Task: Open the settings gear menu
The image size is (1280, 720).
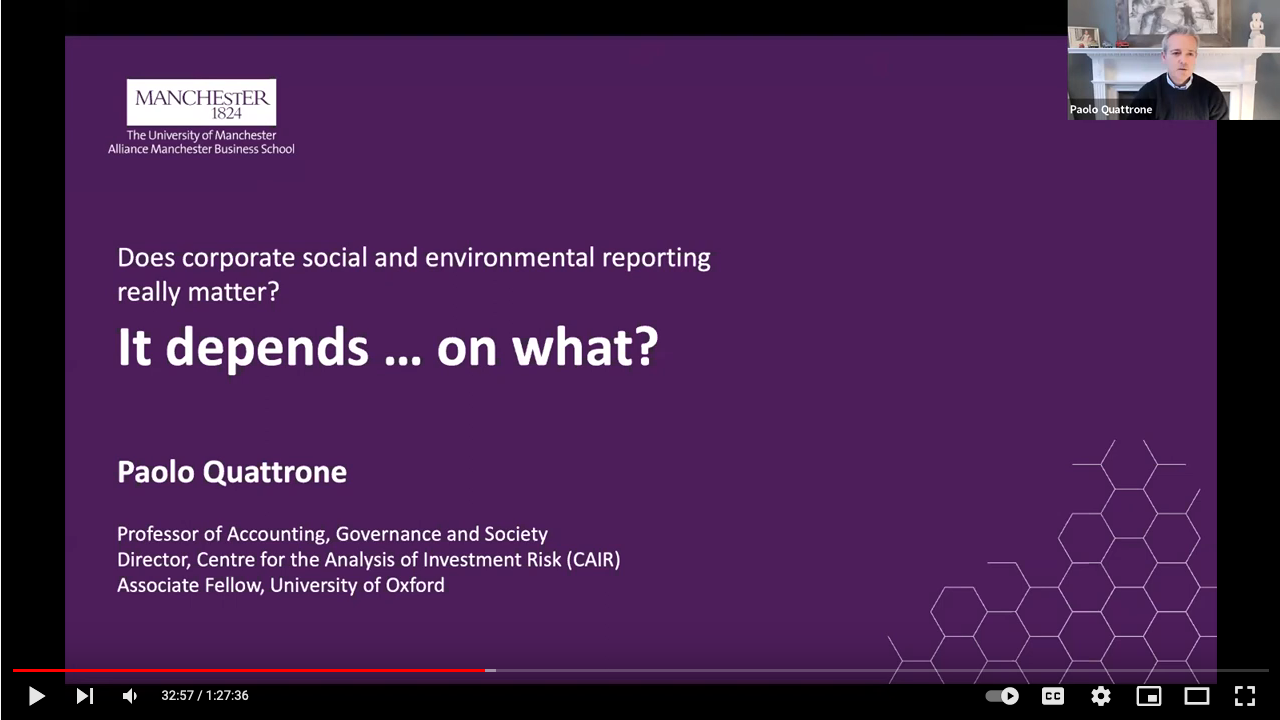Action: [1101, 696]
